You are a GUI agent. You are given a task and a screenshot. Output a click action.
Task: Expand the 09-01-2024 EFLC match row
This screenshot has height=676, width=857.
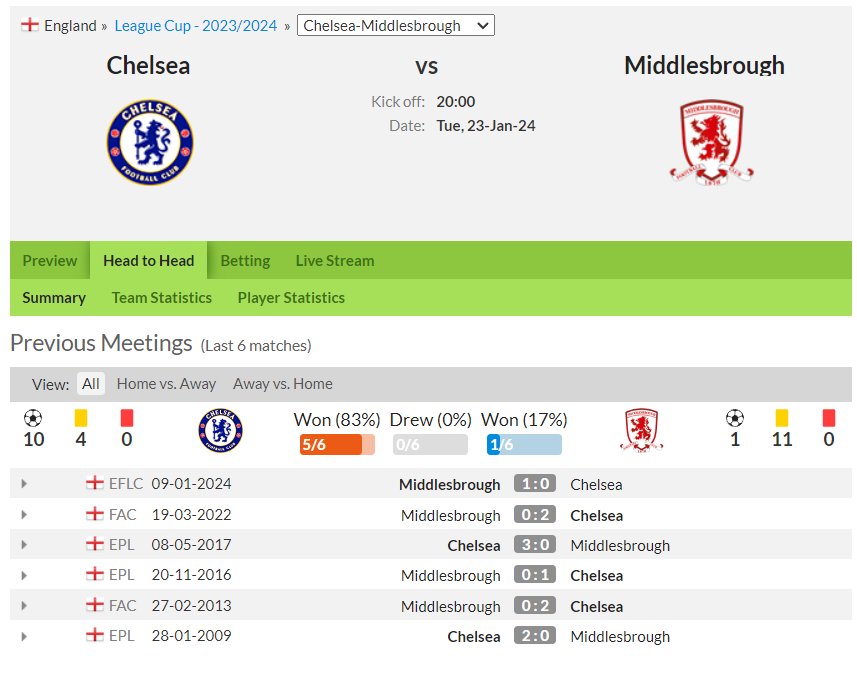coord(24,484)
